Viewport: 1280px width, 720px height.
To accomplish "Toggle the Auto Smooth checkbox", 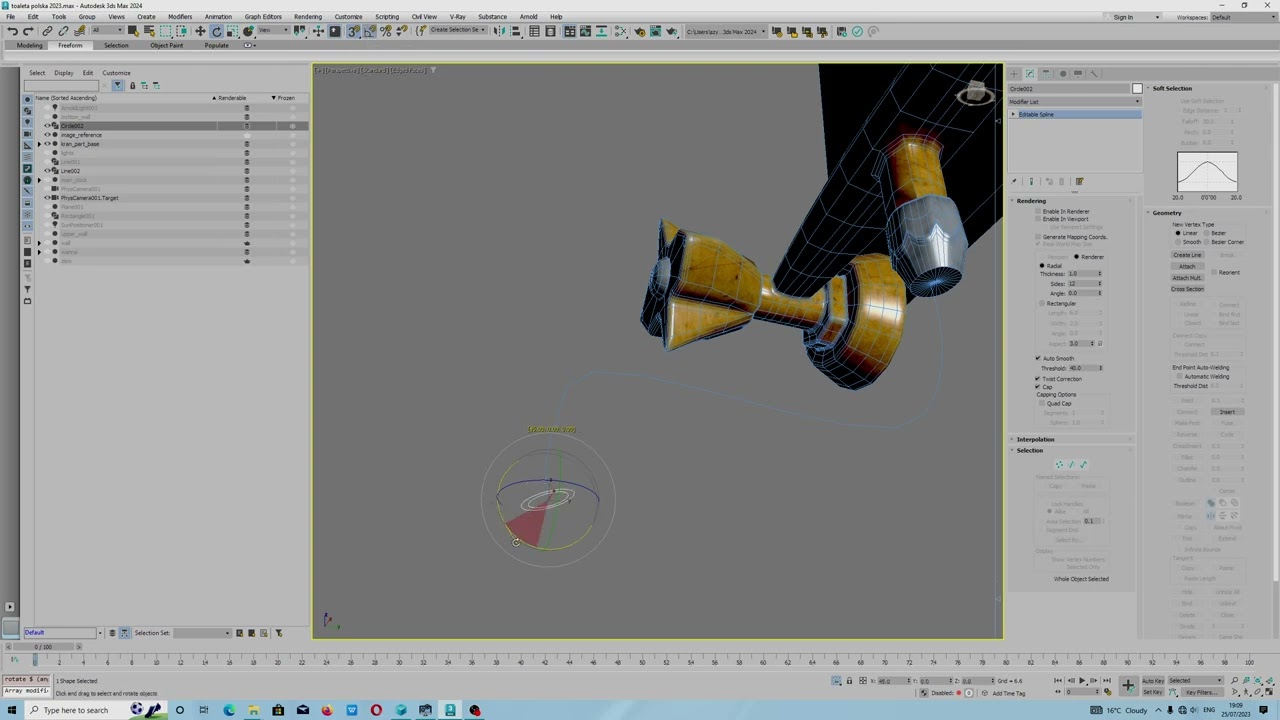I will point(1039,358).
